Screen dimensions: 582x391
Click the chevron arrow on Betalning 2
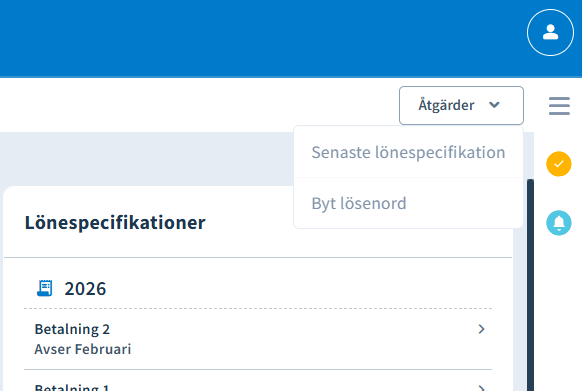tap(481, 329)
